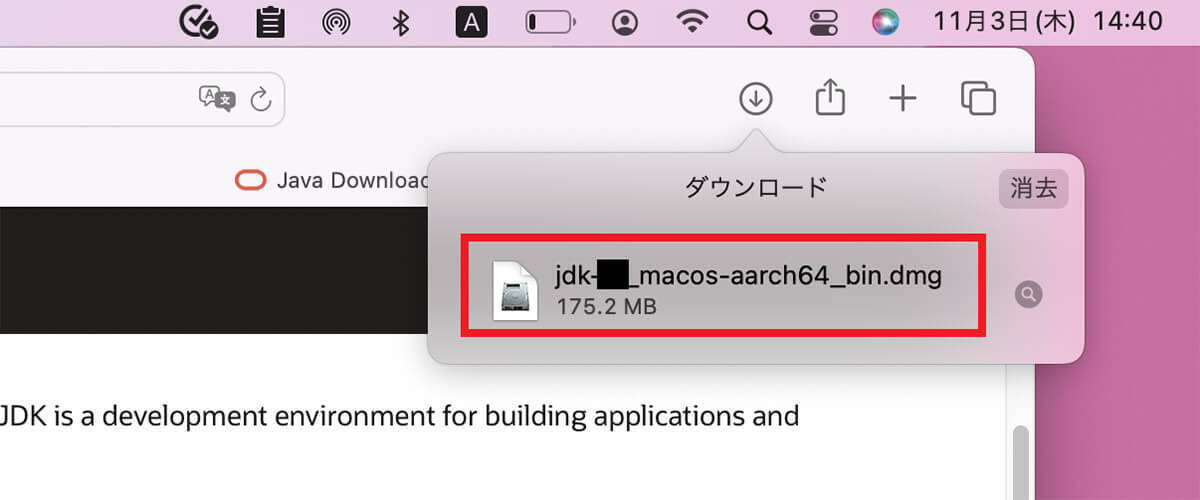The image size is (1200, 500).
Task: Click the 消去 clear button
Action: [1033, 188]
